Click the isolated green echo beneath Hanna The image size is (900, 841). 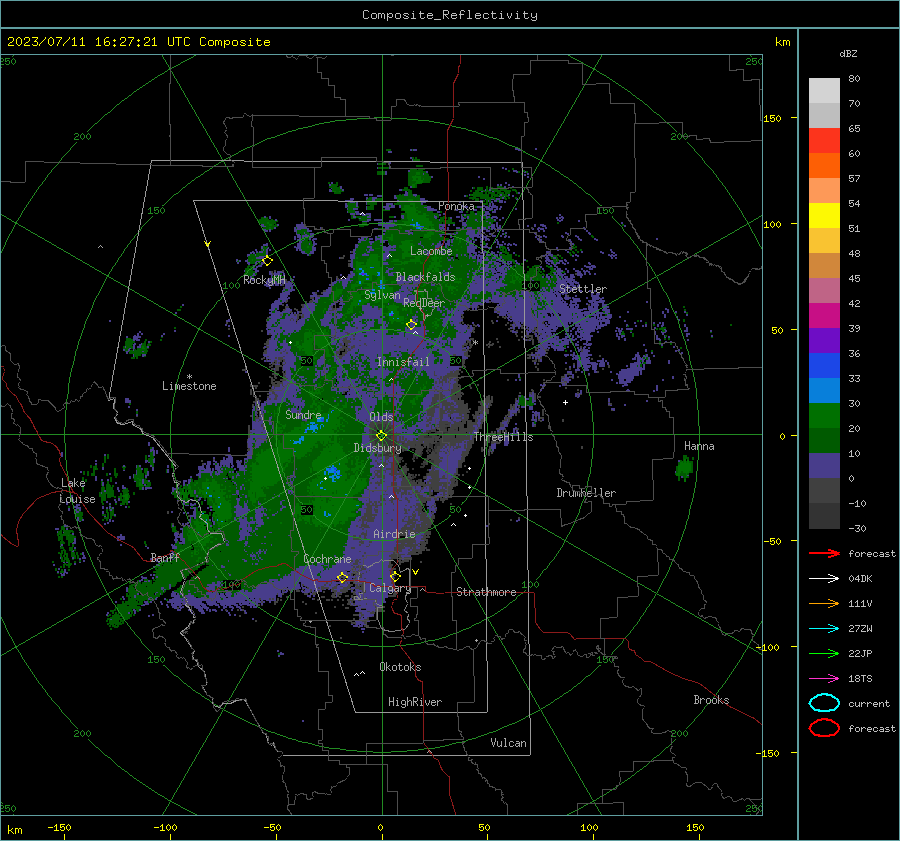tap(684, 467)
